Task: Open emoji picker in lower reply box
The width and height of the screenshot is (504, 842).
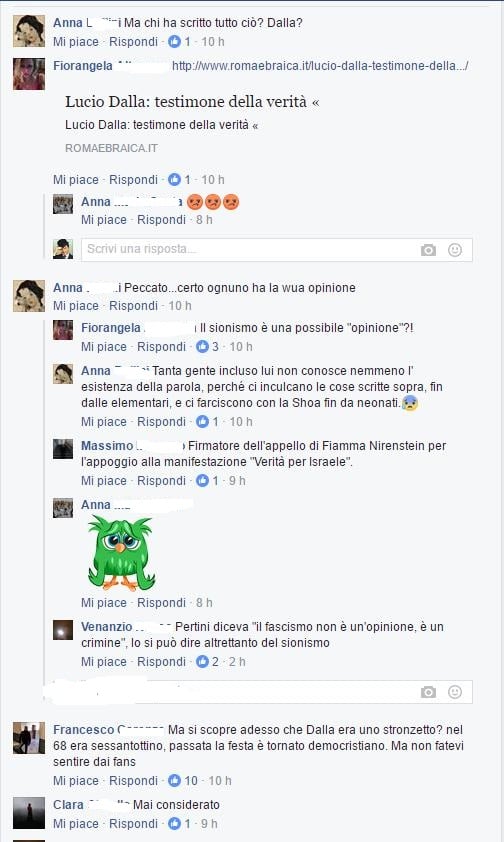Action: (x=455, y=692)
